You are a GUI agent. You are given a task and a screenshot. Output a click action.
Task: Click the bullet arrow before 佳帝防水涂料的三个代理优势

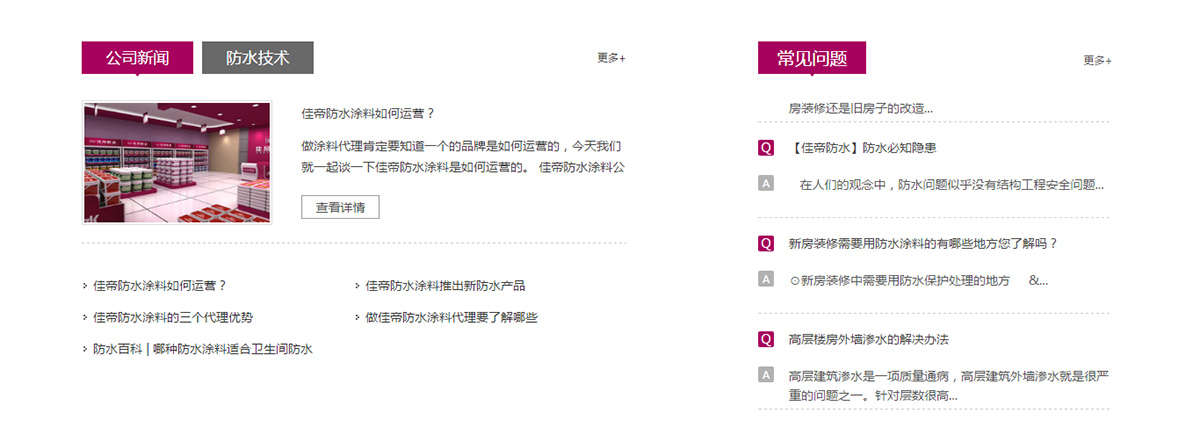[85, 317]
